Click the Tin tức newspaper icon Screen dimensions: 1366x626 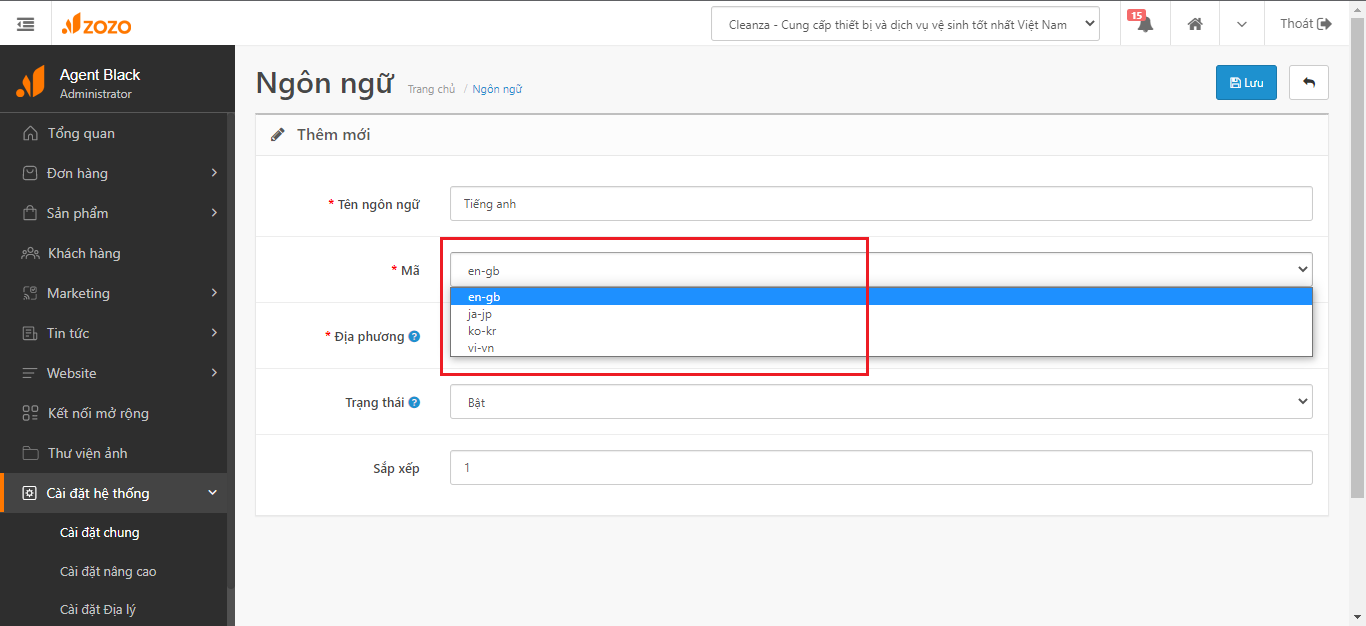(29, 333)
